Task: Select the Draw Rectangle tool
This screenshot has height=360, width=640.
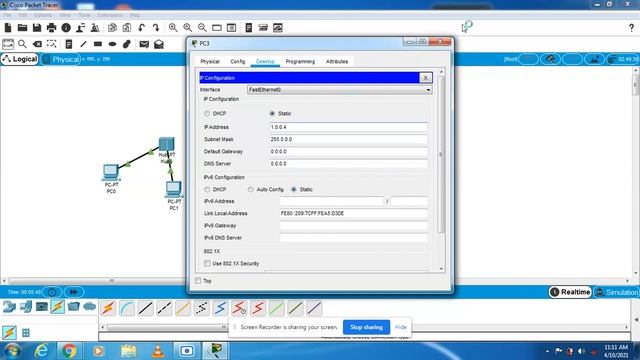Action: click(x=98, y=44)
